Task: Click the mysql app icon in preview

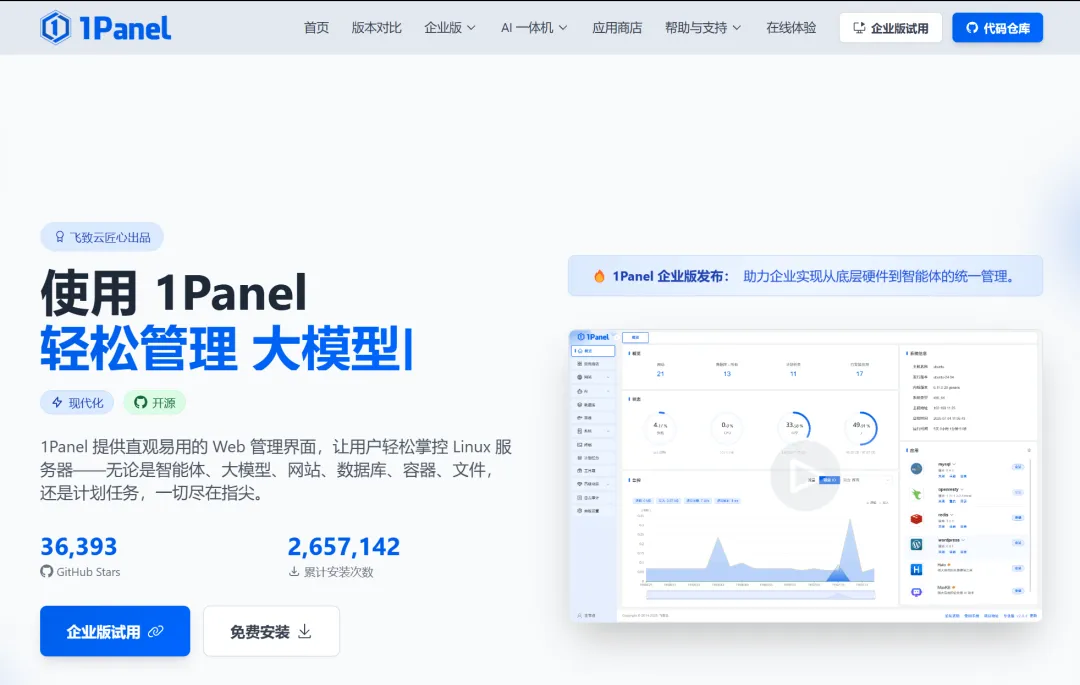Action: tap(916, 469)
